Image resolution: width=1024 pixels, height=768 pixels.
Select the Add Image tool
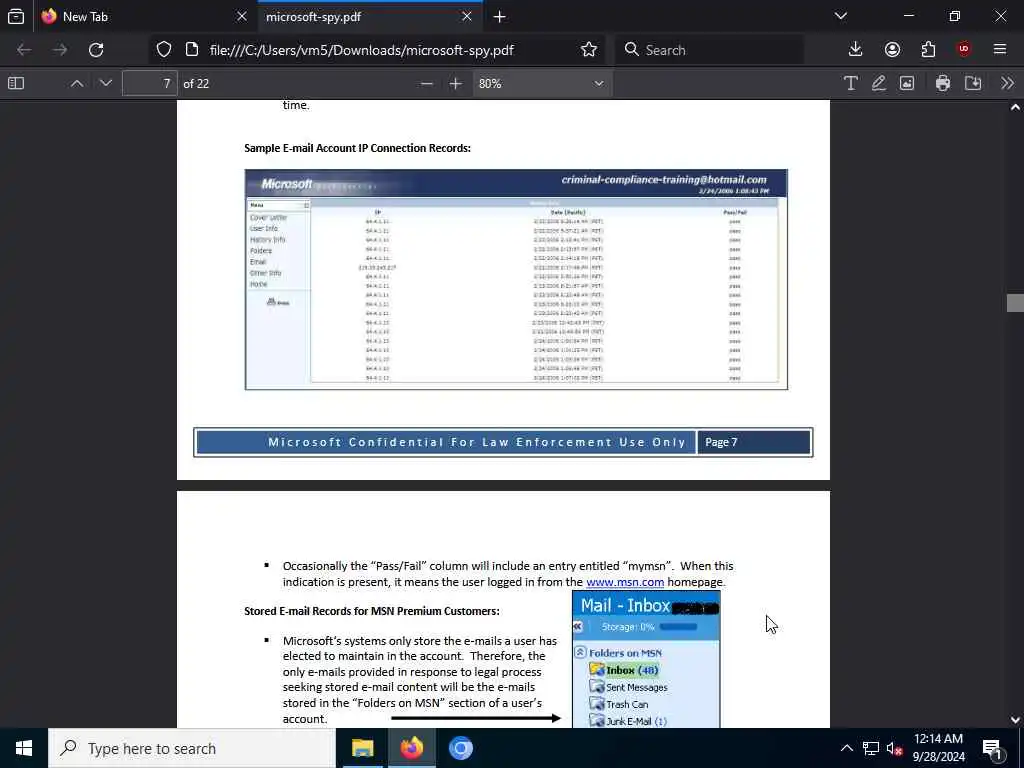907,83
